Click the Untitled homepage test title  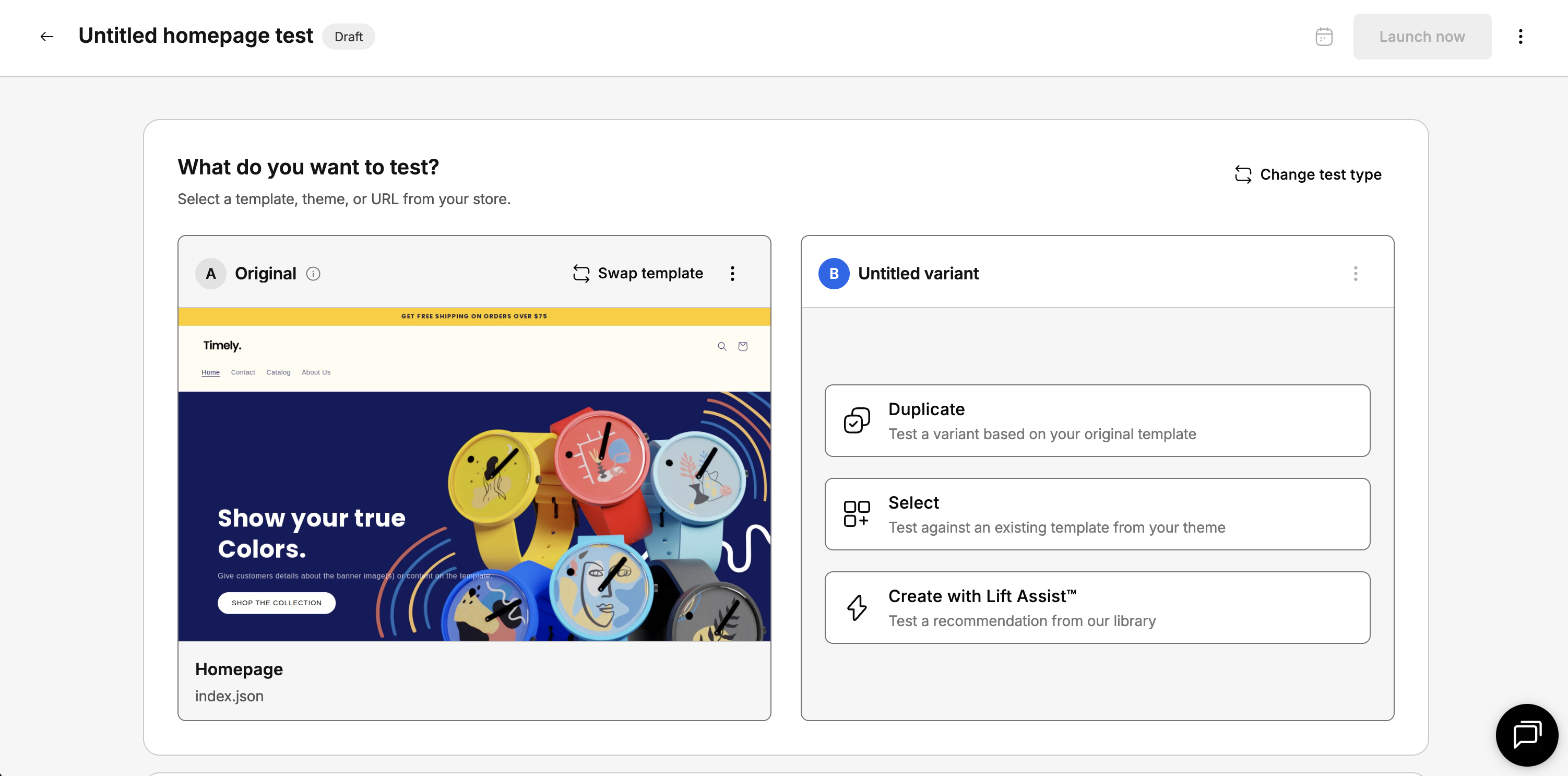tap(195, 36)
